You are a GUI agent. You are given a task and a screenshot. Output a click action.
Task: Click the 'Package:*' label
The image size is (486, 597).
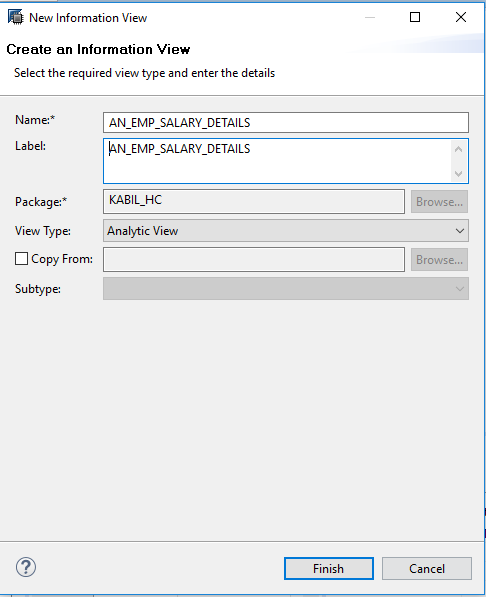[41, 202]
